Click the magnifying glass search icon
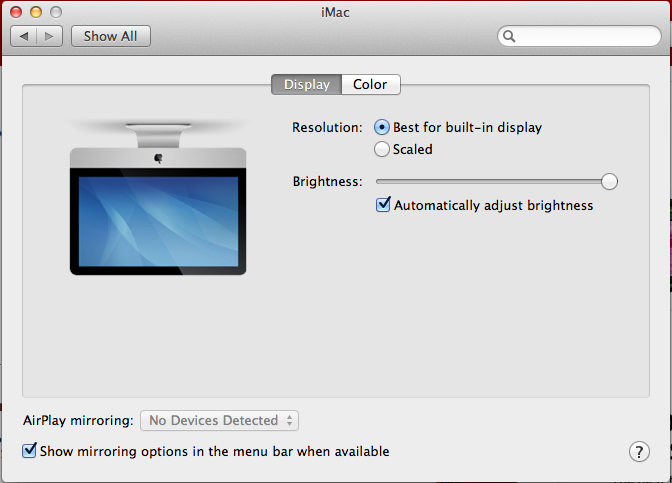Screen dimensions: 672x483 coord(509,36)
